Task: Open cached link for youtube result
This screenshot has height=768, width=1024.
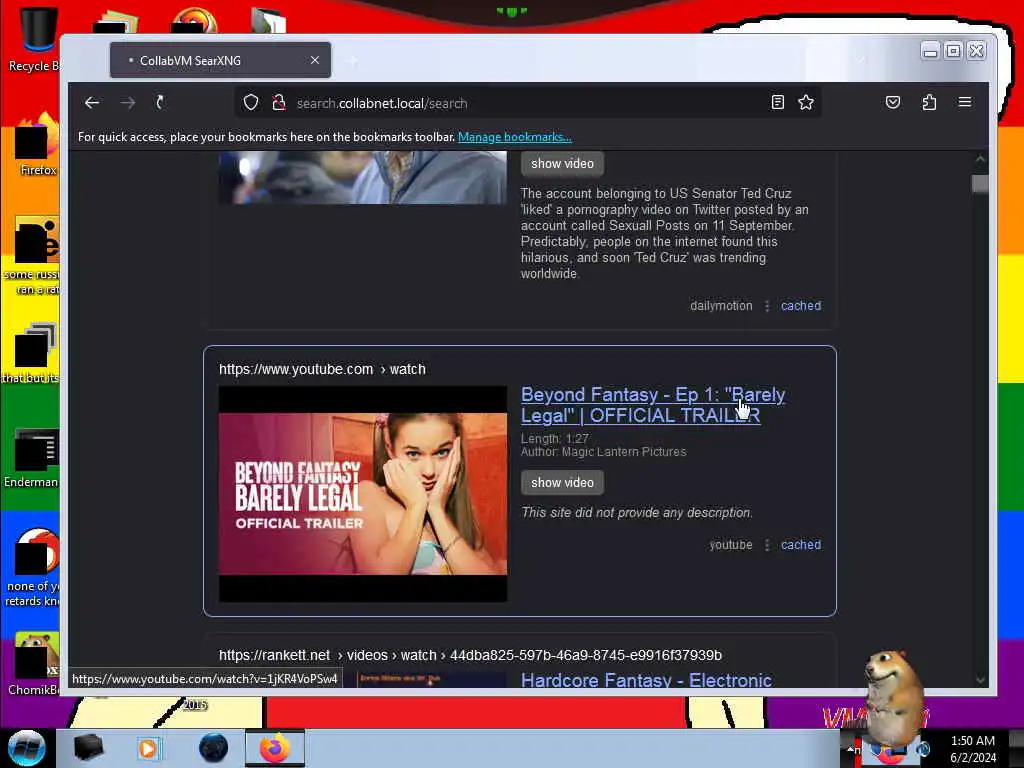Action: (801, 545)
